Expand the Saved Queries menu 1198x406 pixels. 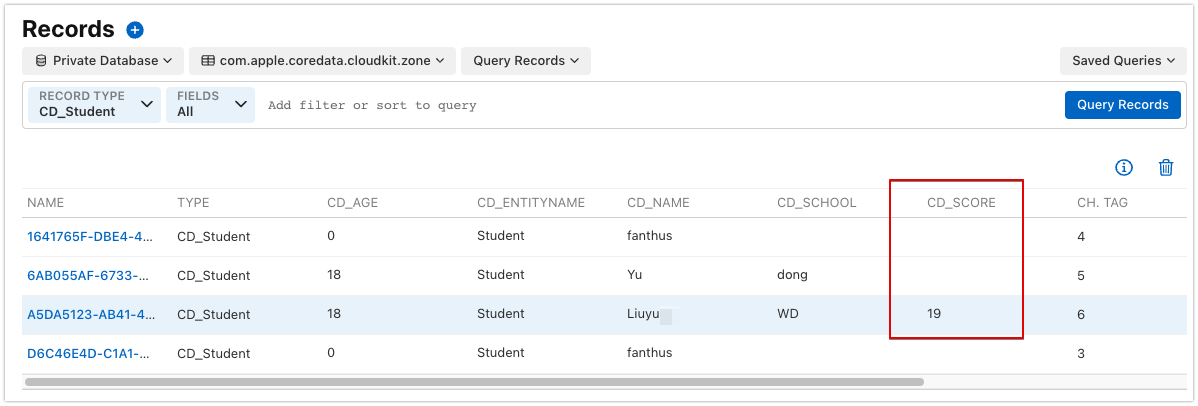tap(1122, 61)
